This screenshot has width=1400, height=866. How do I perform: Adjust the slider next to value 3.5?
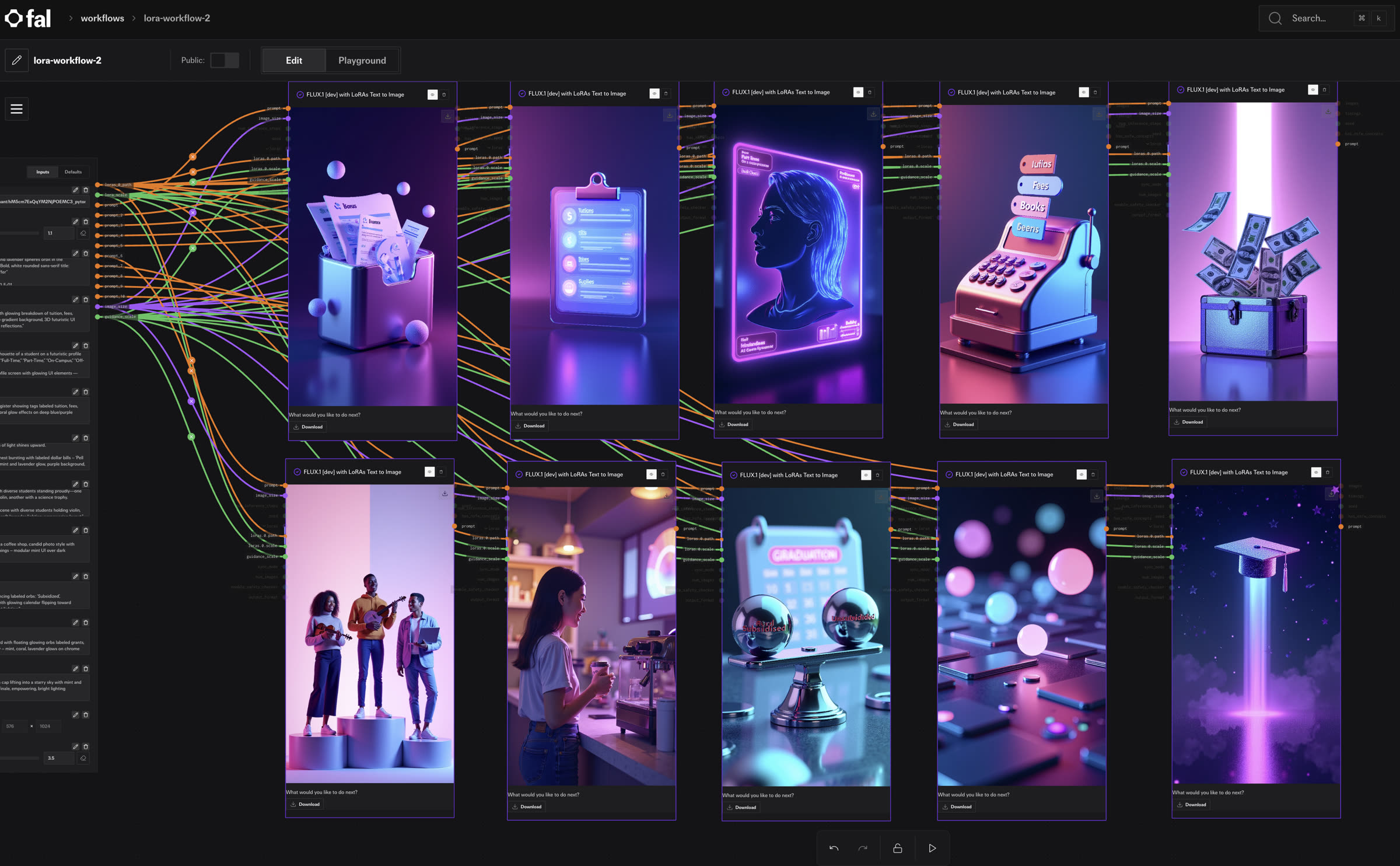coord(20,758)
